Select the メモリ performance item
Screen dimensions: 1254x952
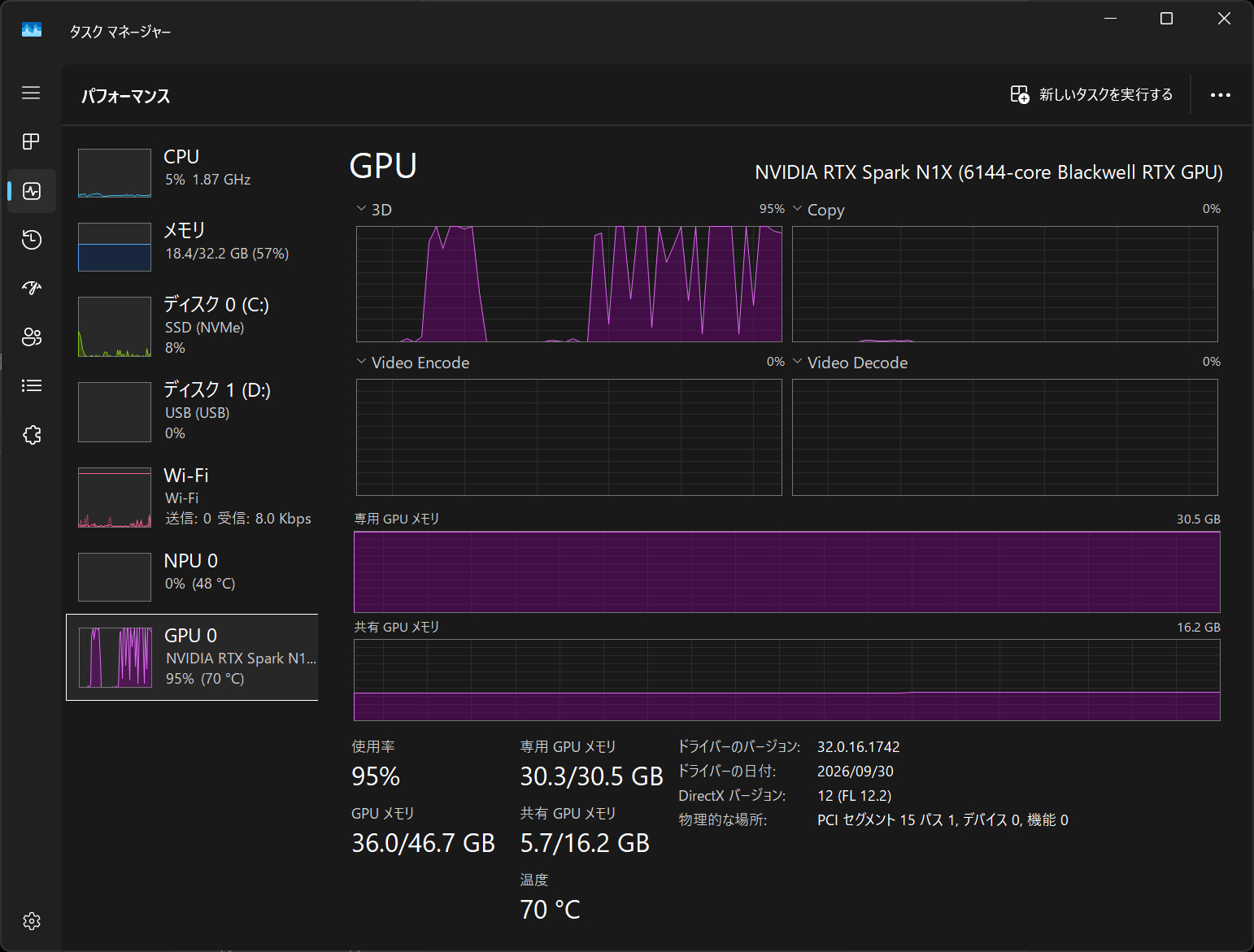[192, 246]
